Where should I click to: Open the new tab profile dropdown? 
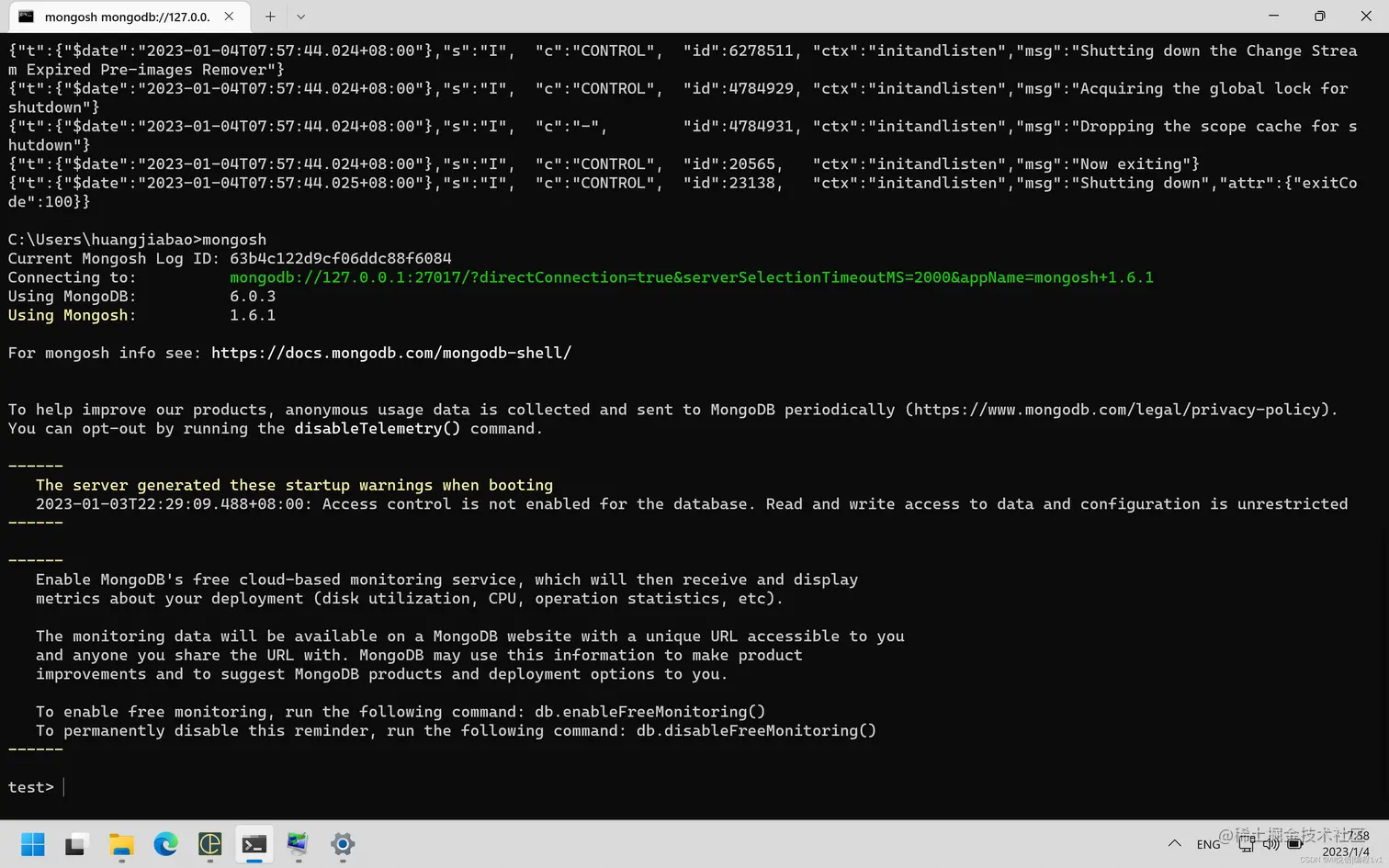pyautogui.click(x=300, y=17)
